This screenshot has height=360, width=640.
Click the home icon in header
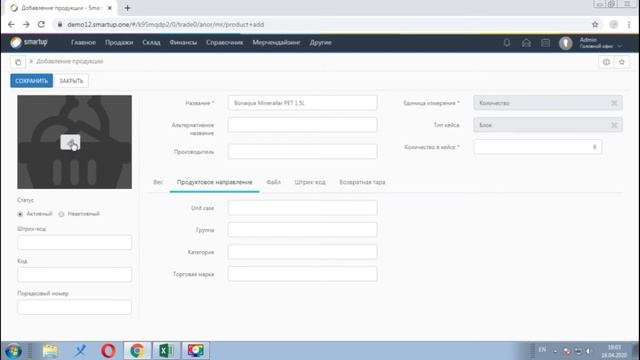526,42
